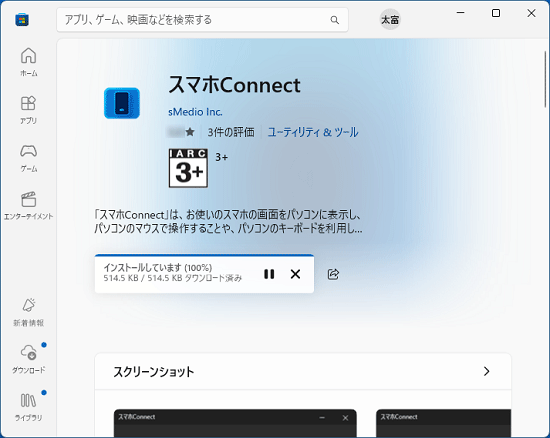Open the ユーティリティ & ツール category link
Viewport: 550px width, 438px height.
(x=313, y=132)
